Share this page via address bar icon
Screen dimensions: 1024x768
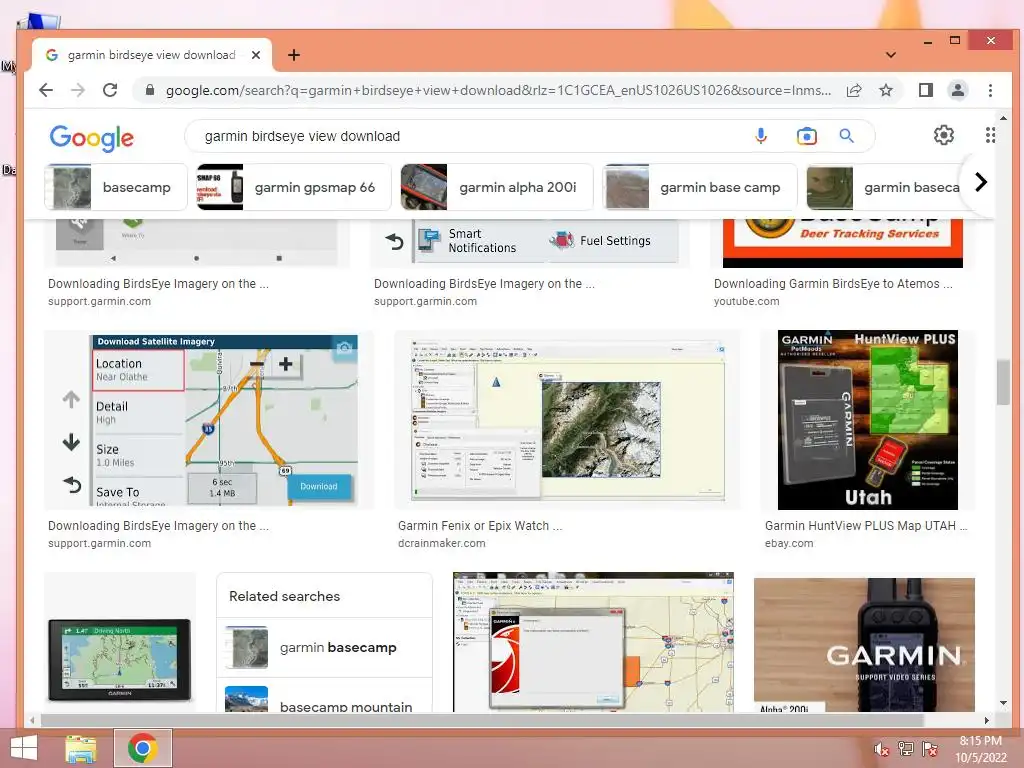tap(854, 90)
